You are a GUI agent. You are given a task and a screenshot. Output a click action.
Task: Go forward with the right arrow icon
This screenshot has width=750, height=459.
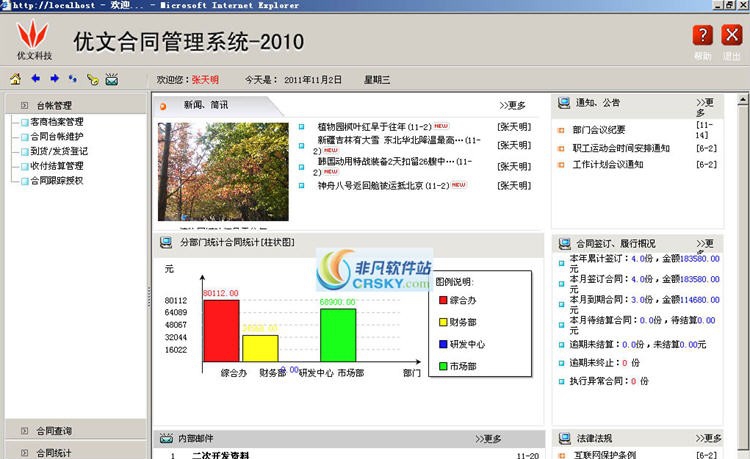click(x=55, y=78)
